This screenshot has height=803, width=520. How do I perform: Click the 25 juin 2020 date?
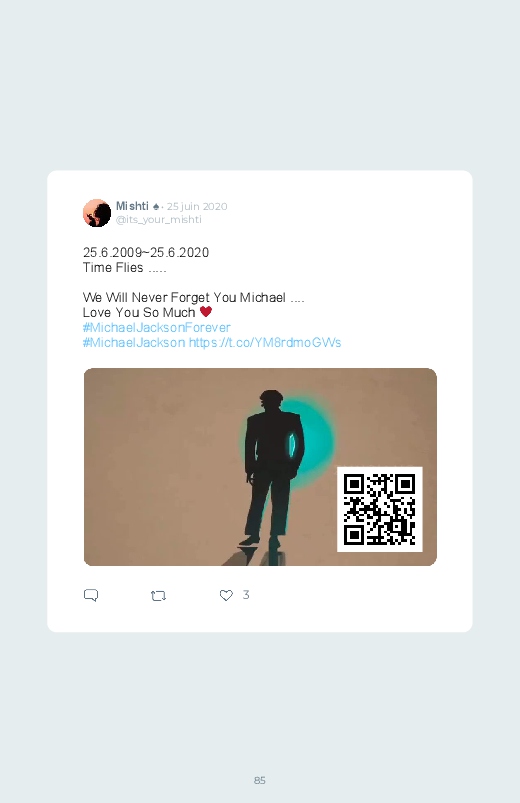[x=197, y=206]
